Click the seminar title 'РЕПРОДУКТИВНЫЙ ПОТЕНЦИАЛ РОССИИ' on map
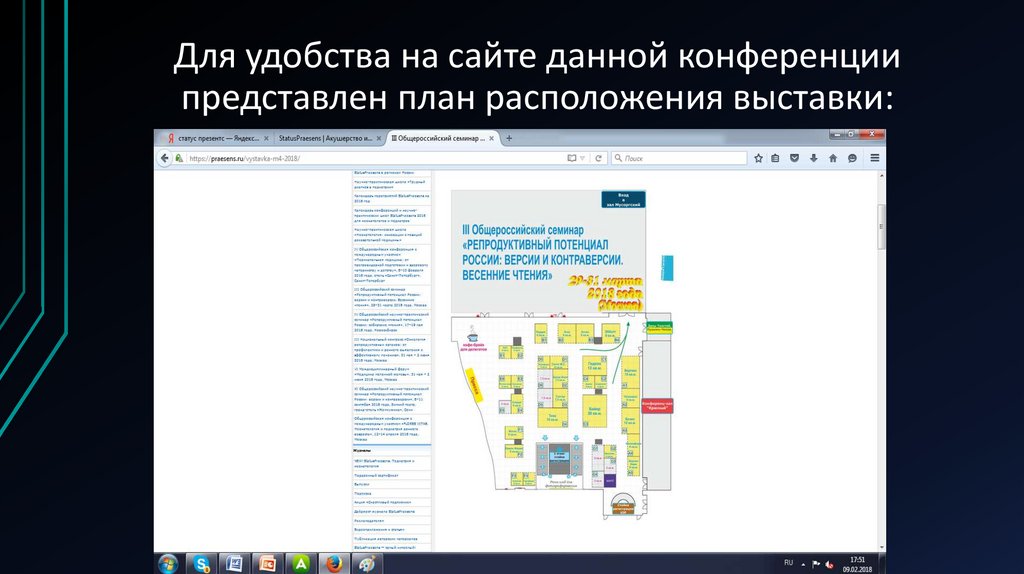The width and height of the screenshot is (1024, 574). (542, 252)
